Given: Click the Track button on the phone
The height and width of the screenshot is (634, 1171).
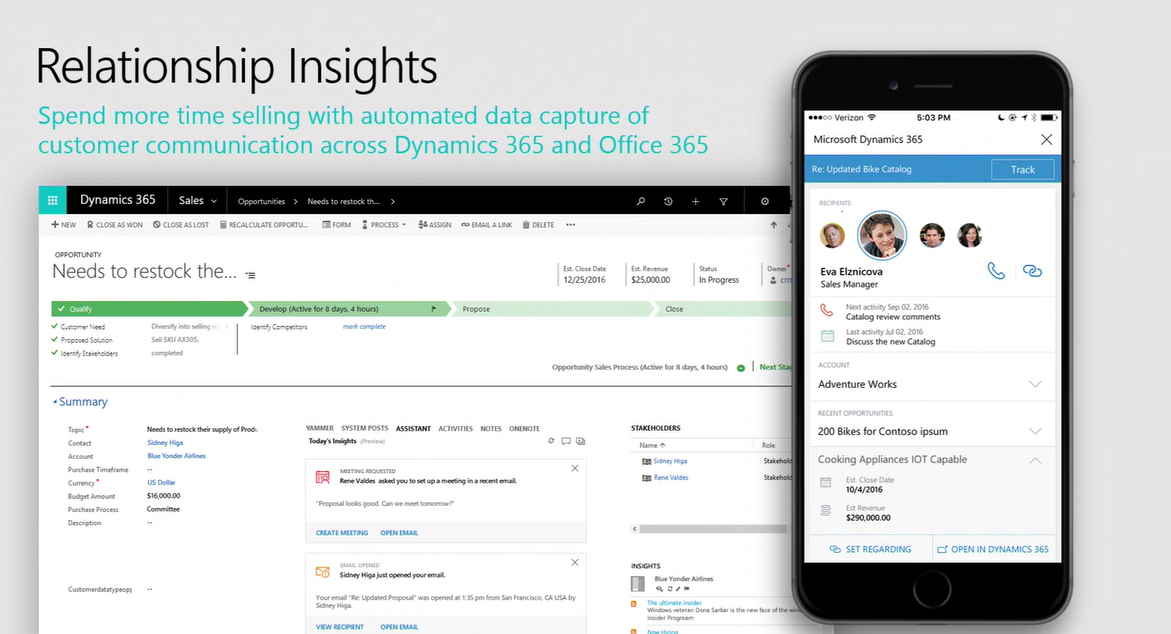Looking at the screenshot, I should click(x=1022, y=170).
